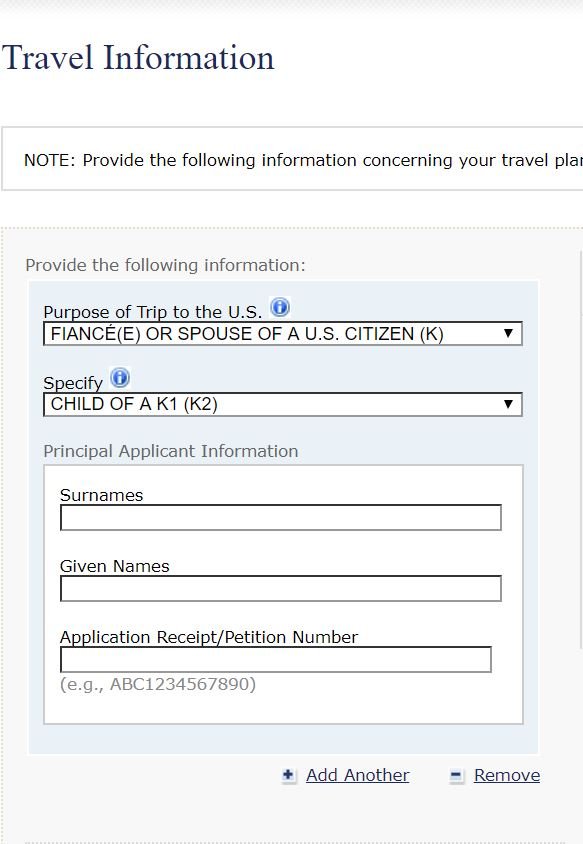The height and width of the screenshot is (844, 583).
Task: Open the info icon beside Purpose of Trip
Action: pyautogui.click(x=280, y=307)
